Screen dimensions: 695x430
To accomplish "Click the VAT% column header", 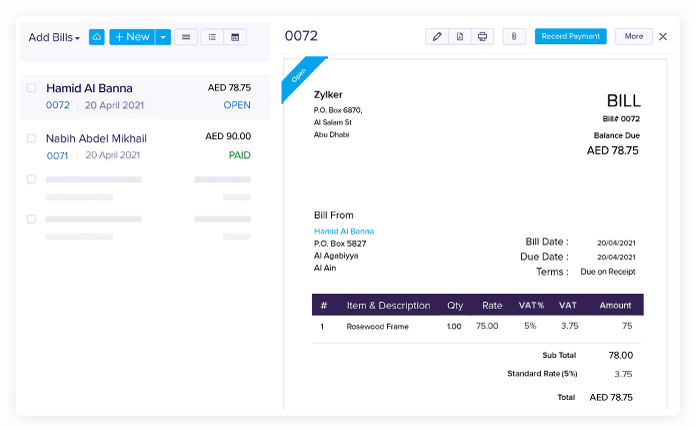I will click(x=531, y=305).
